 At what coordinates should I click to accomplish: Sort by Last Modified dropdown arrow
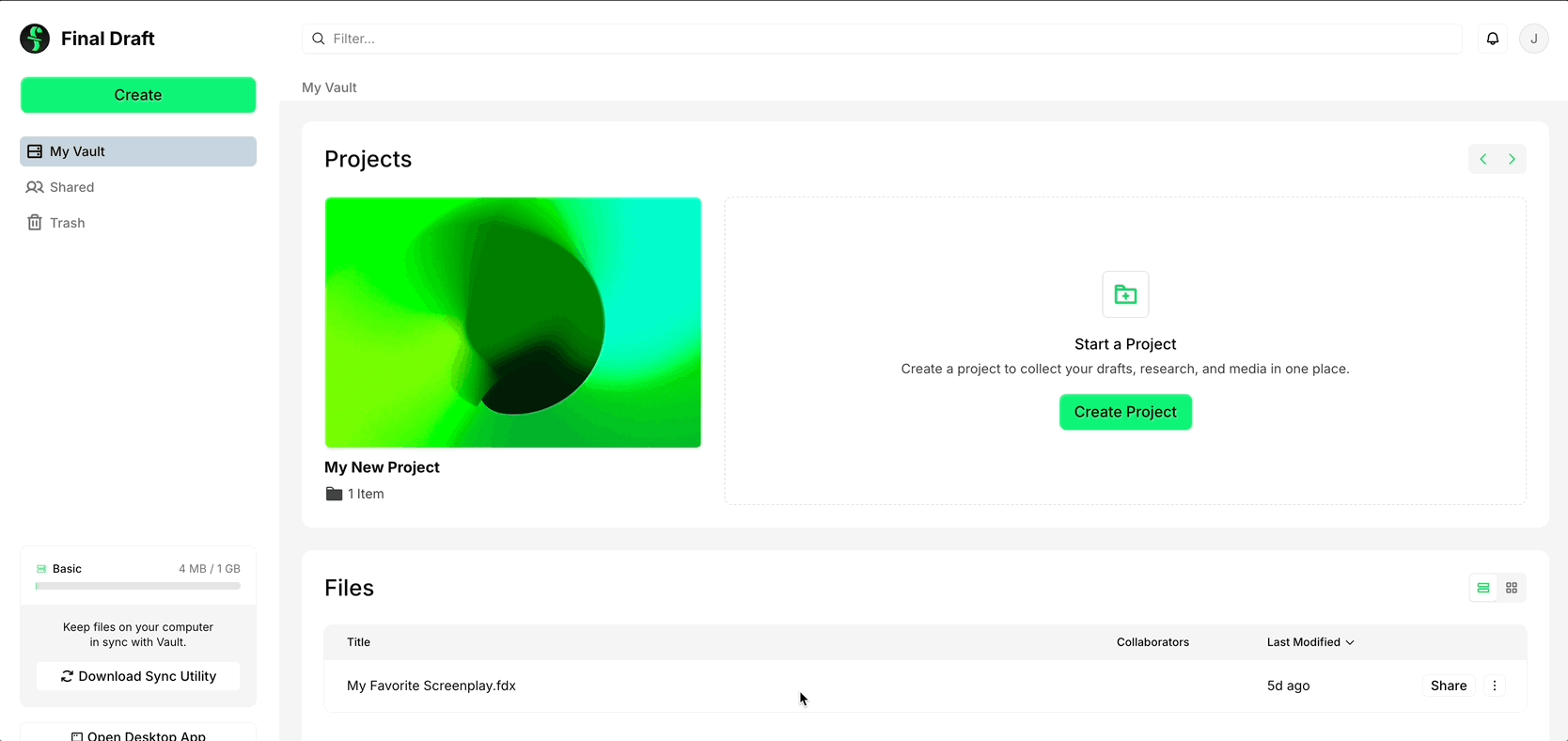coord(1350,642)
